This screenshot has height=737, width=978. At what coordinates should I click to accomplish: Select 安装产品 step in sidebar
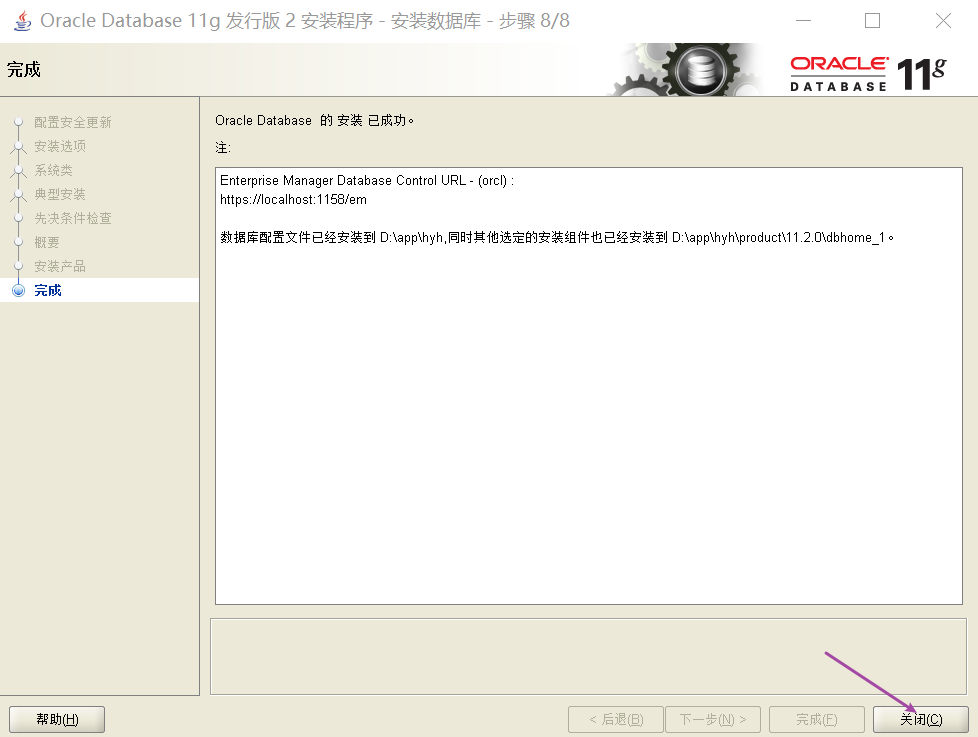click(x=60, y=266)
